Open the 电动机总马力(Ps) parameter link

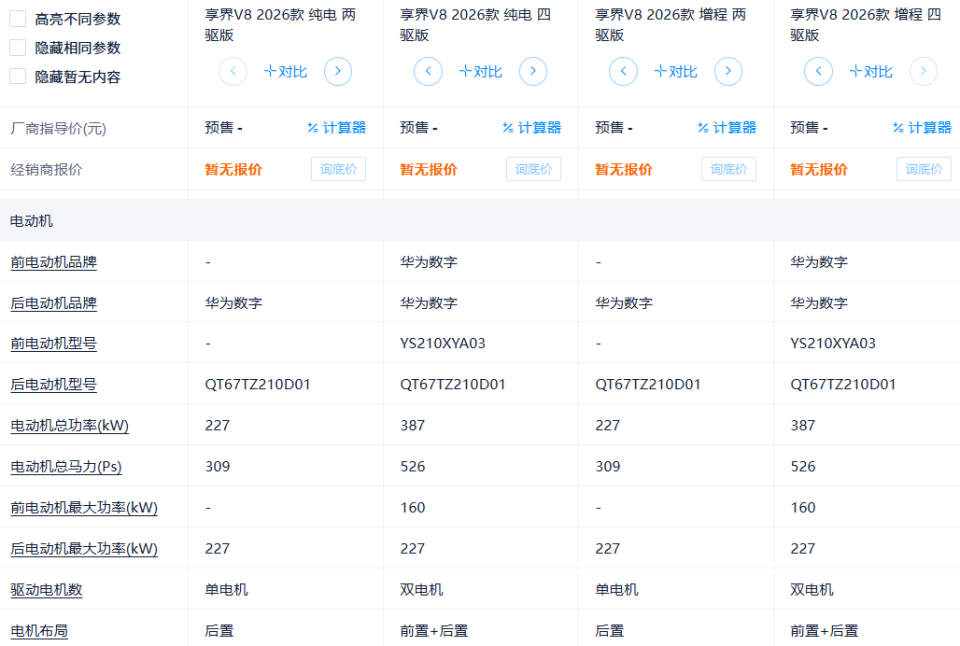pos(66,467)
